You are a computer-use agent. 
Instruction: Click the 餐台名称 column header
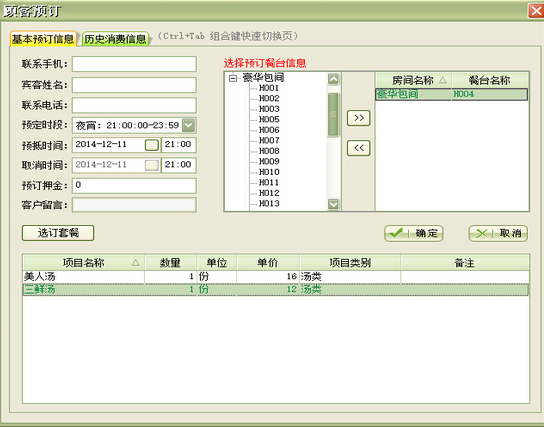[490, 80]
